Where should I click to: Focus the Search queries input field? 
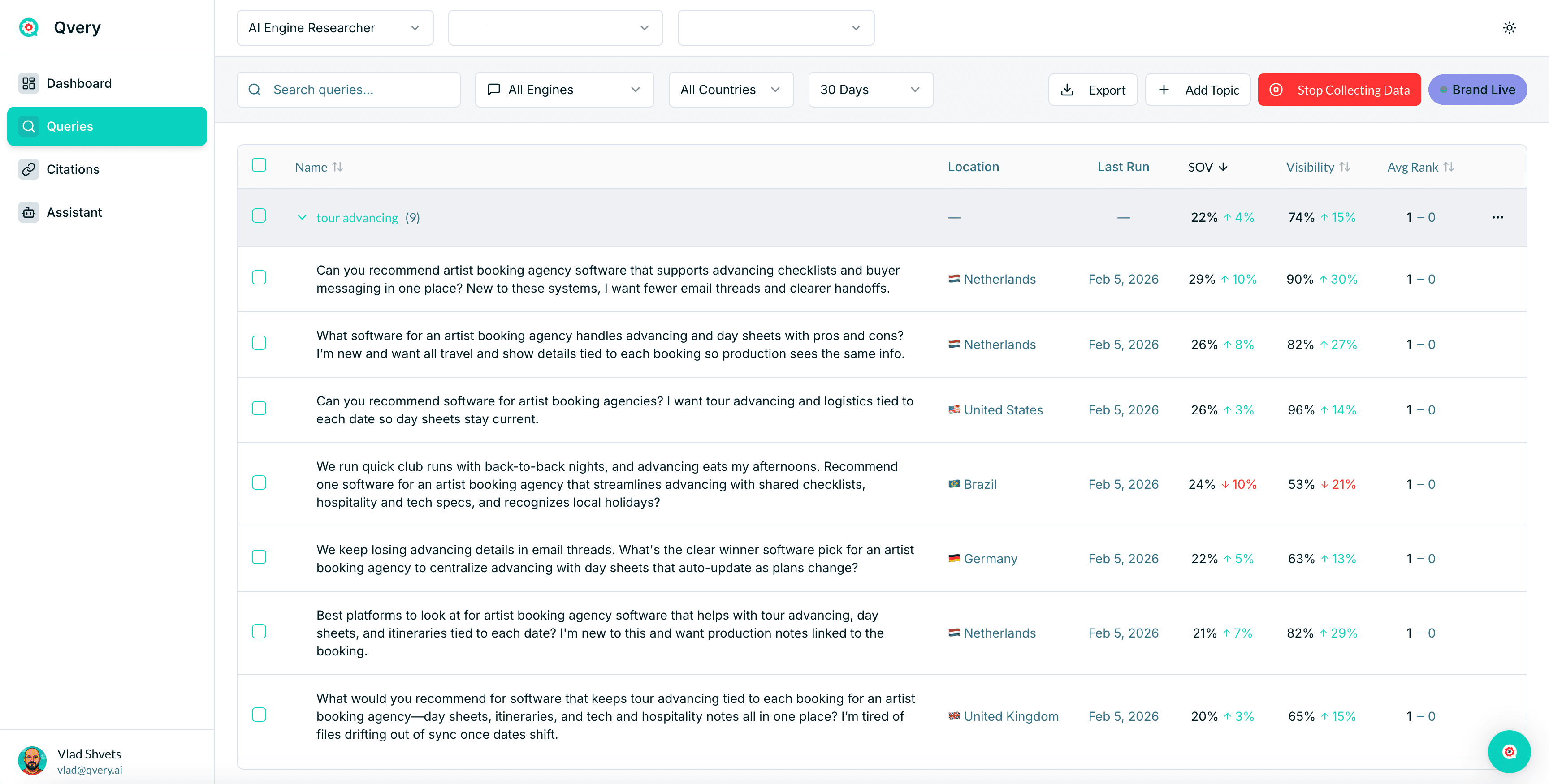[361, 90]
